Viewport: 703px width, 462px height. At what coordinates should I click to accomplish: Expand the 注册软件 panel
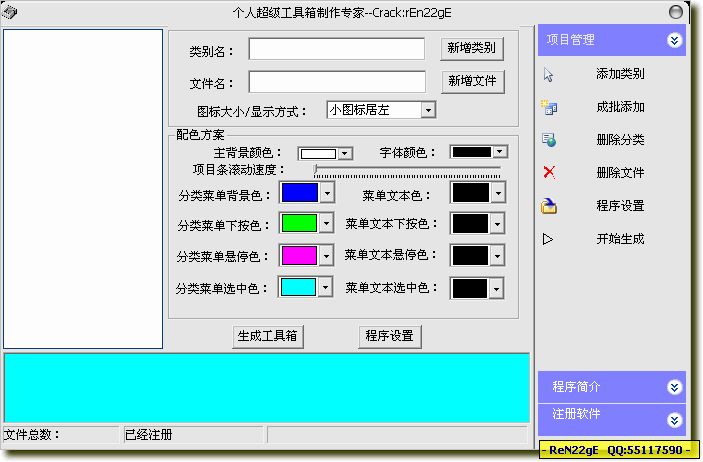pos(675,420)
